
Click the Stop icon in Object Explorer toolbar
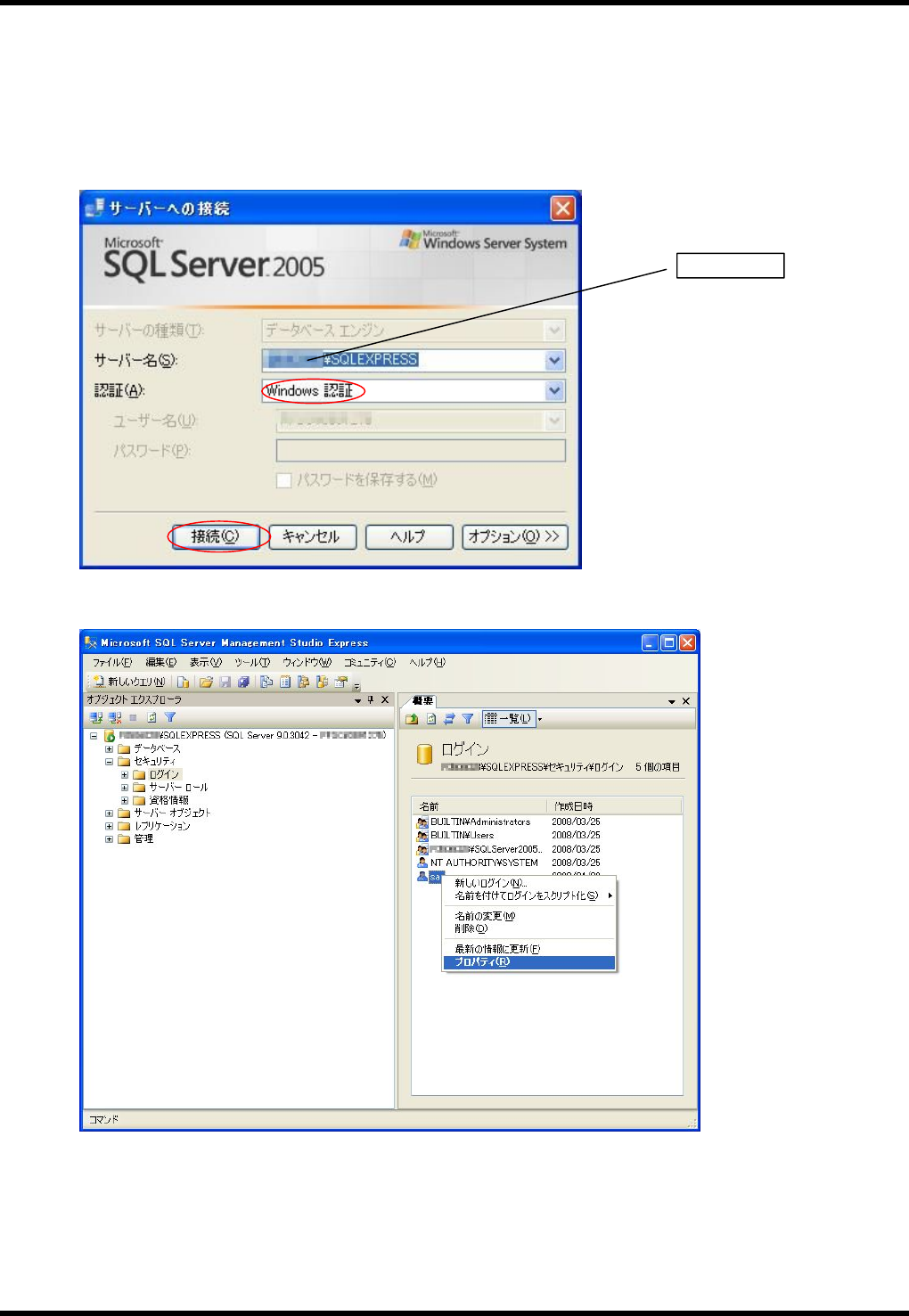click(133, 717)
